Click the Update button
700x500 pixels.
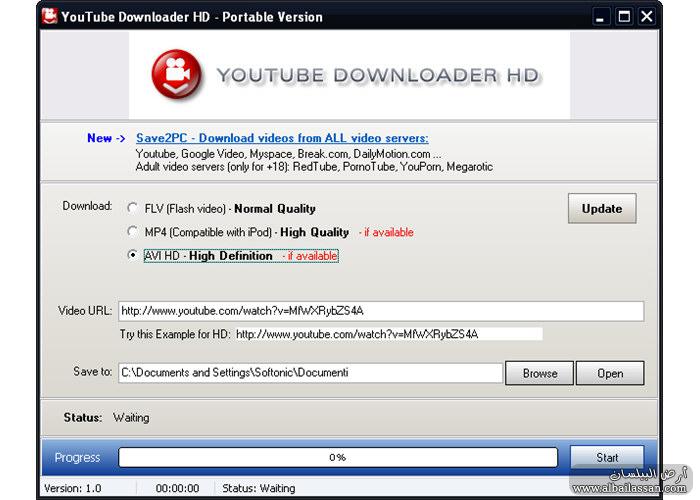[x=602, y=208]
